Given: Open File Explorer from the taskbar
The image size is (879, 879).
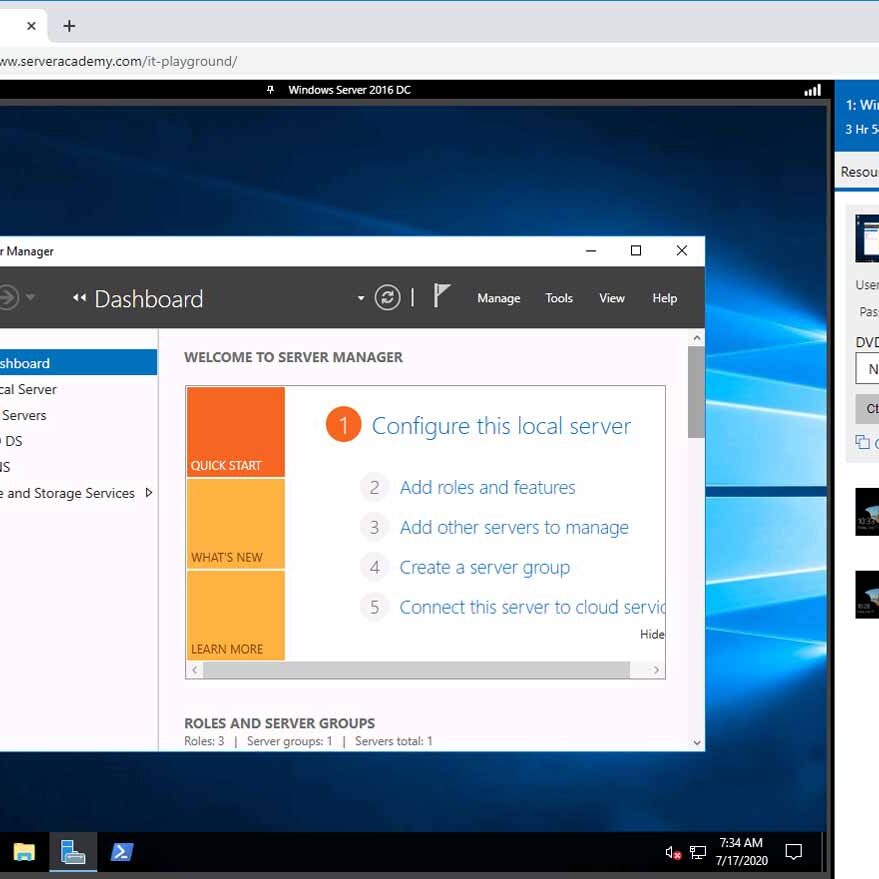Looking at the screenshot, I should point(24,852).
